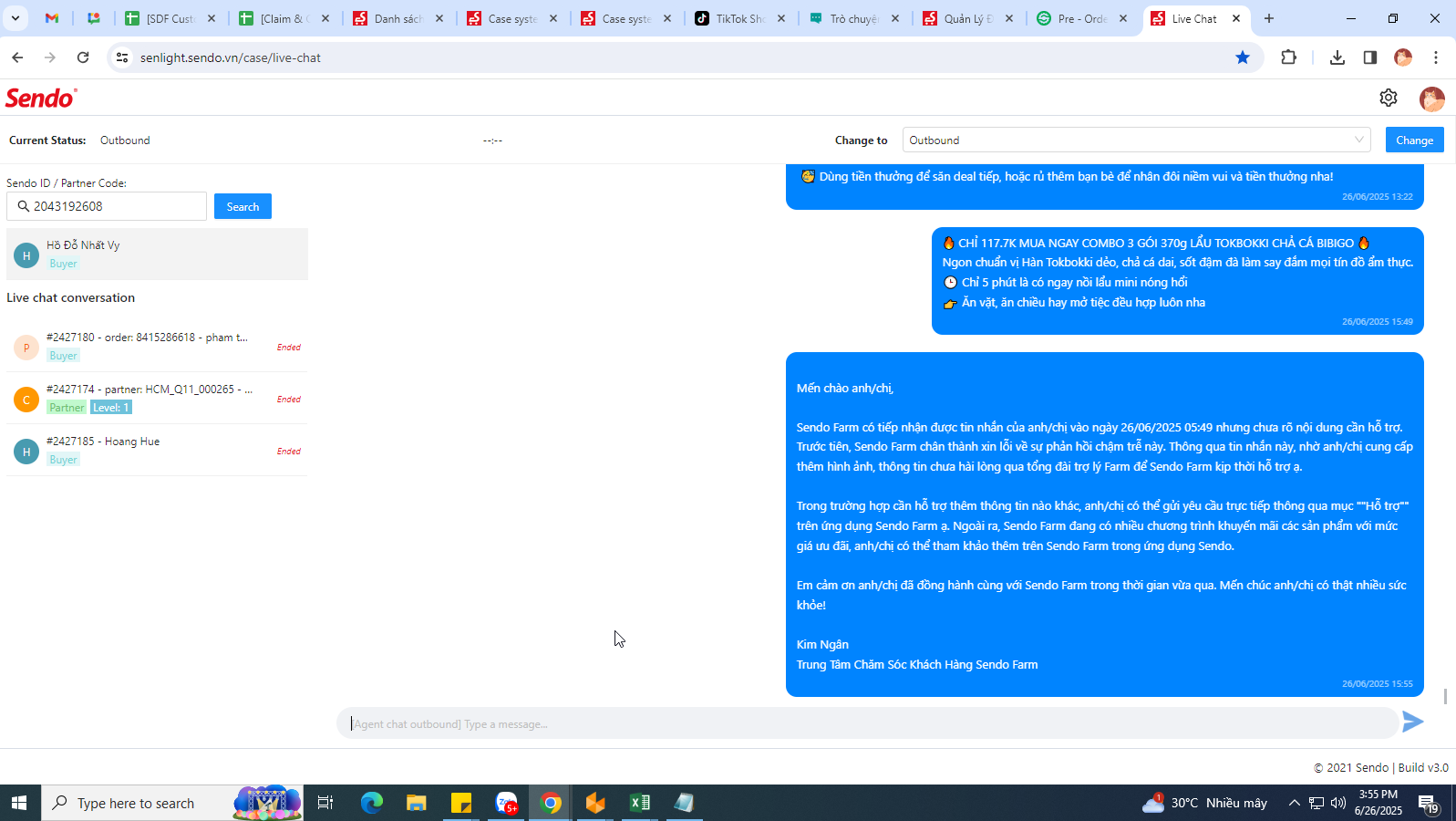
Task: Bookmark this page with star icon
Action: tap(1242, 57)
